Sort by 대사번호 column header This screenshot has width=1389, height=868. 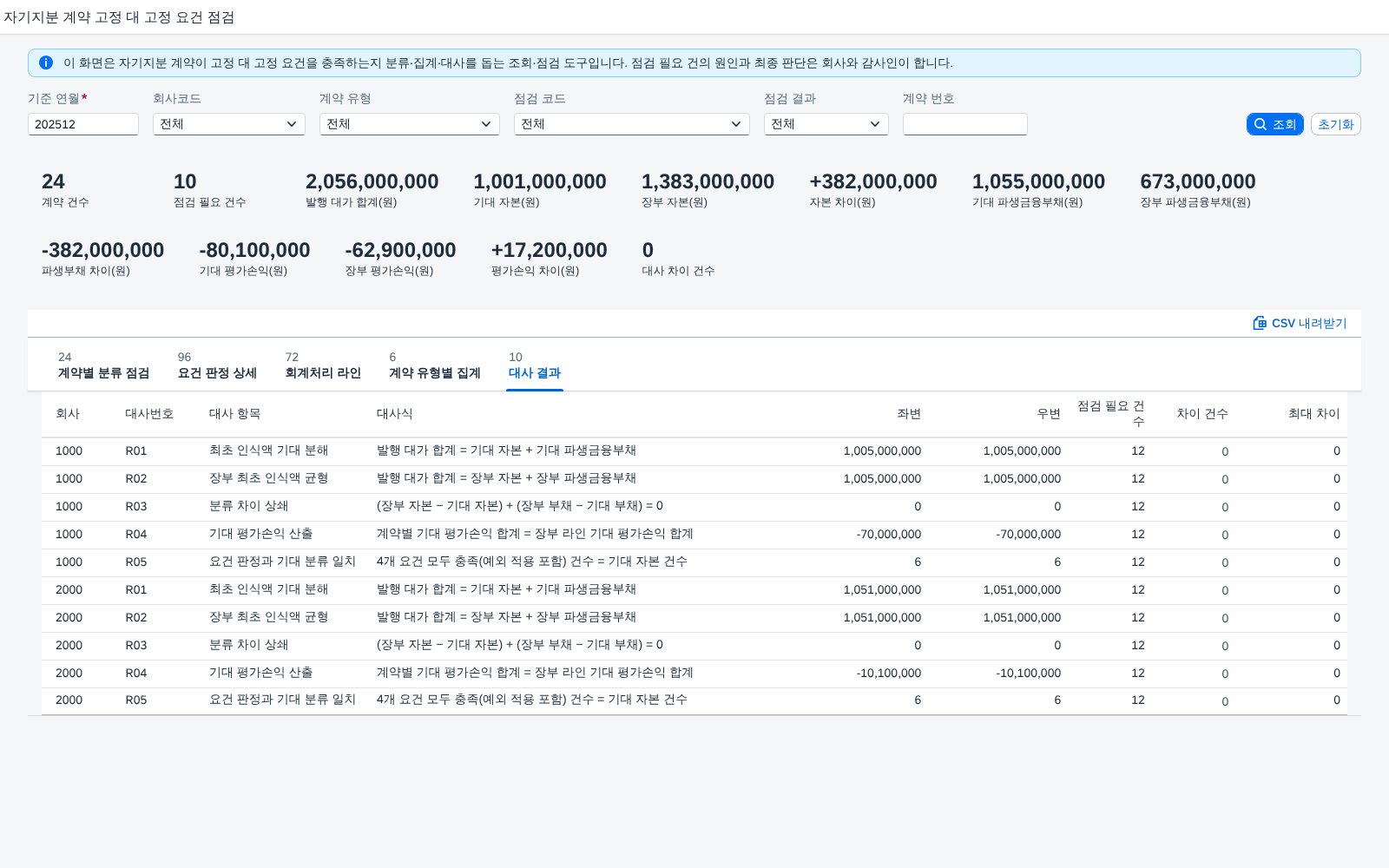(x=149, y=414)
